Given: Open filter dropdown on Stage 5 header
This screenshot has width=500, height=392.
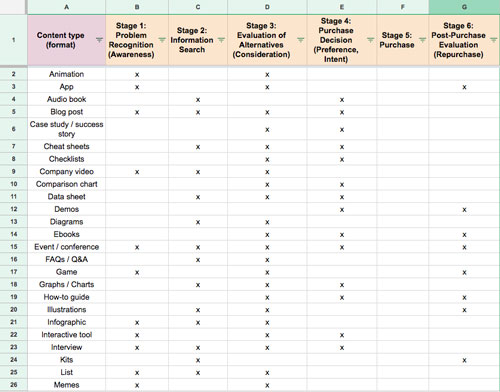Looking at the screenshot, I should point(422,40).
